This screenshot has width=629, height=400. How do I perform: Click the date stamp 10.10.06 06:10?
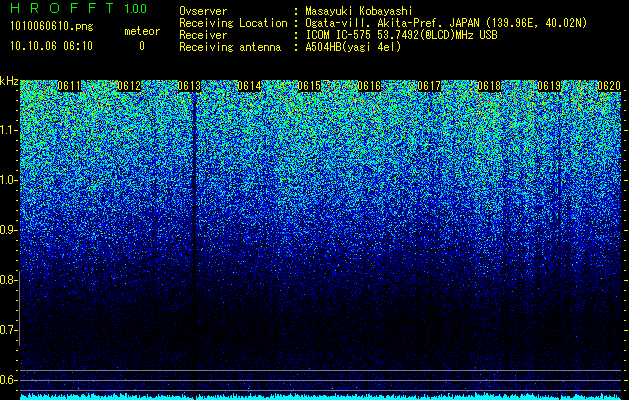point(52,46)
